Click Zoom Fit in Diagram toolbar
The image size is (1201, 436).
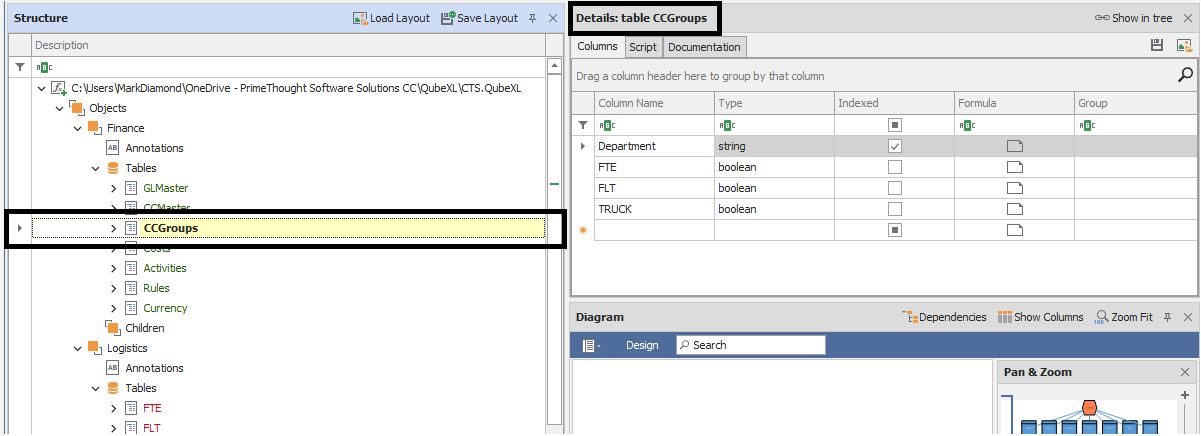(1102, 317)
